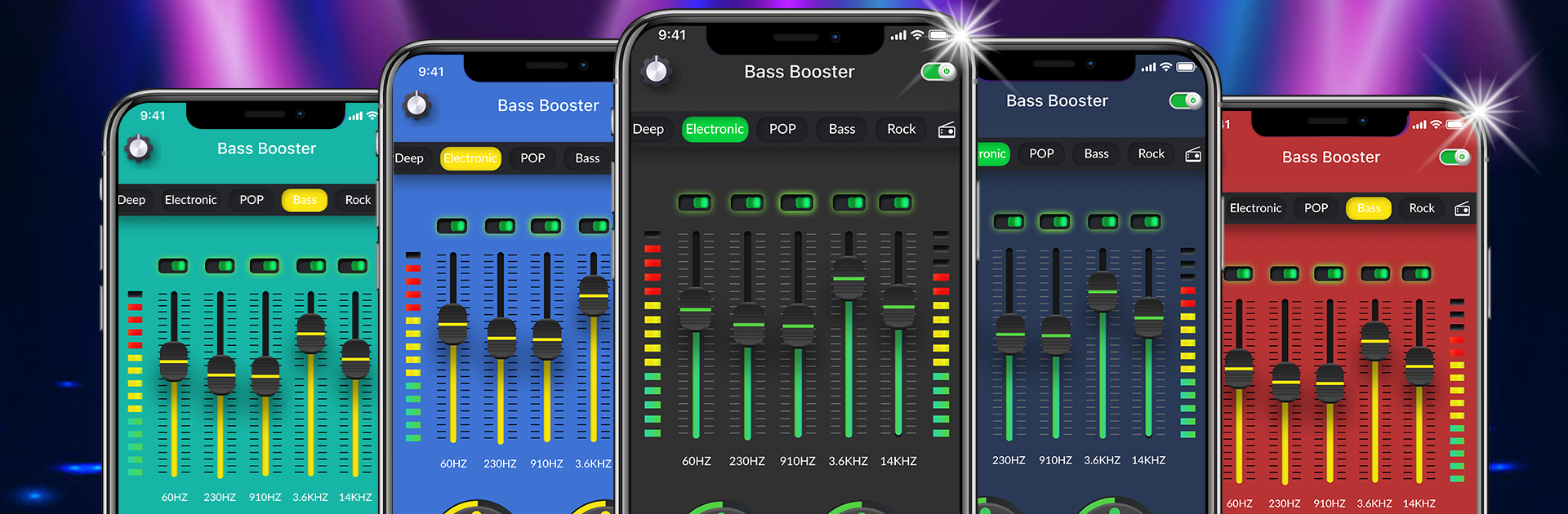The width and height of the screenshot is (1568, 514).
Task: Click 60HZ slider handle on black phone
Action: pyautogui.click(x=696, y=310)
